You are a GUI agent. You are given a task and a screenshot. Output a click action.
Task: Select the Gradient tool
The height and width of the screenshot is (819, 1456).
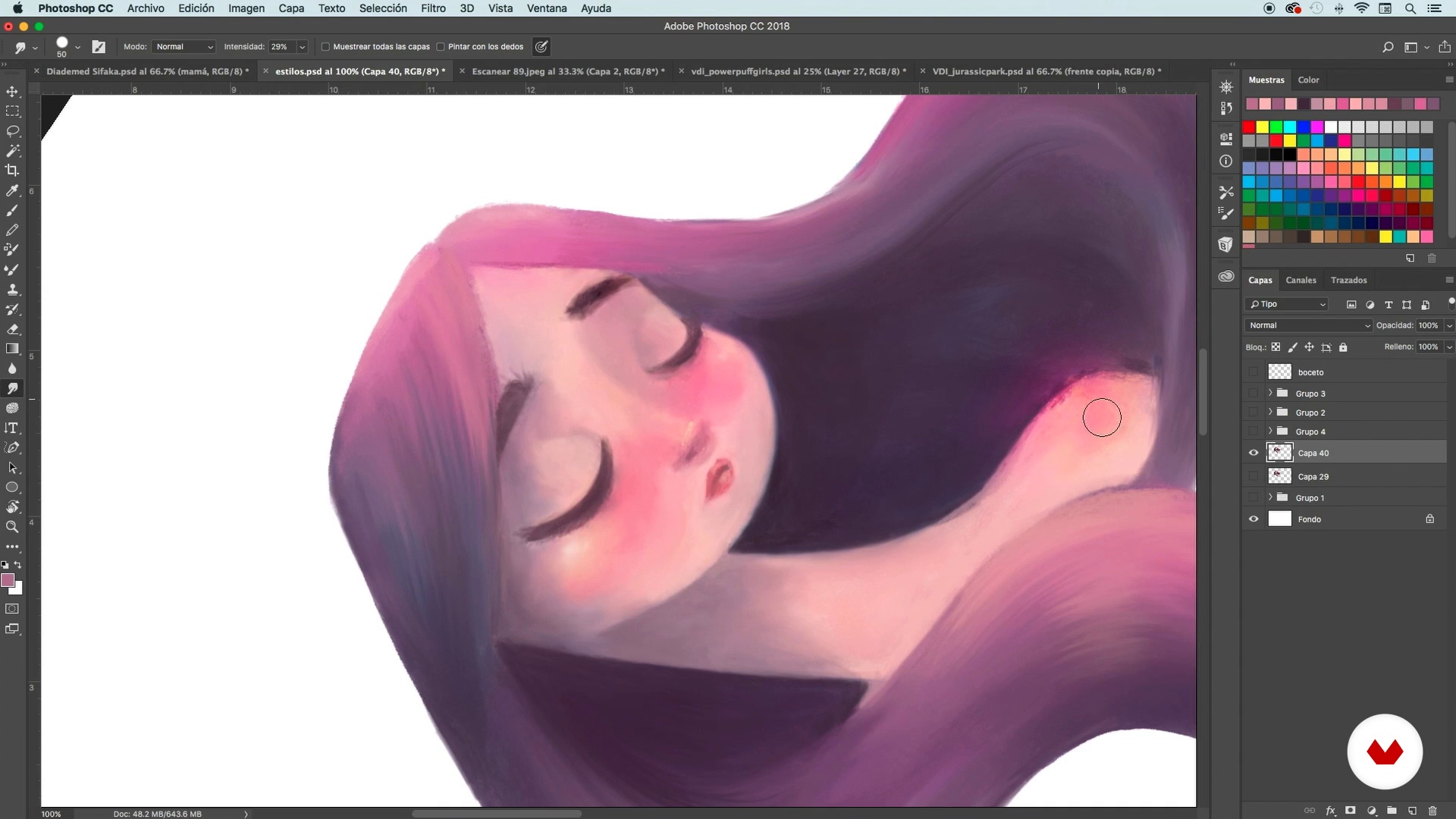[x=12, y=349]
